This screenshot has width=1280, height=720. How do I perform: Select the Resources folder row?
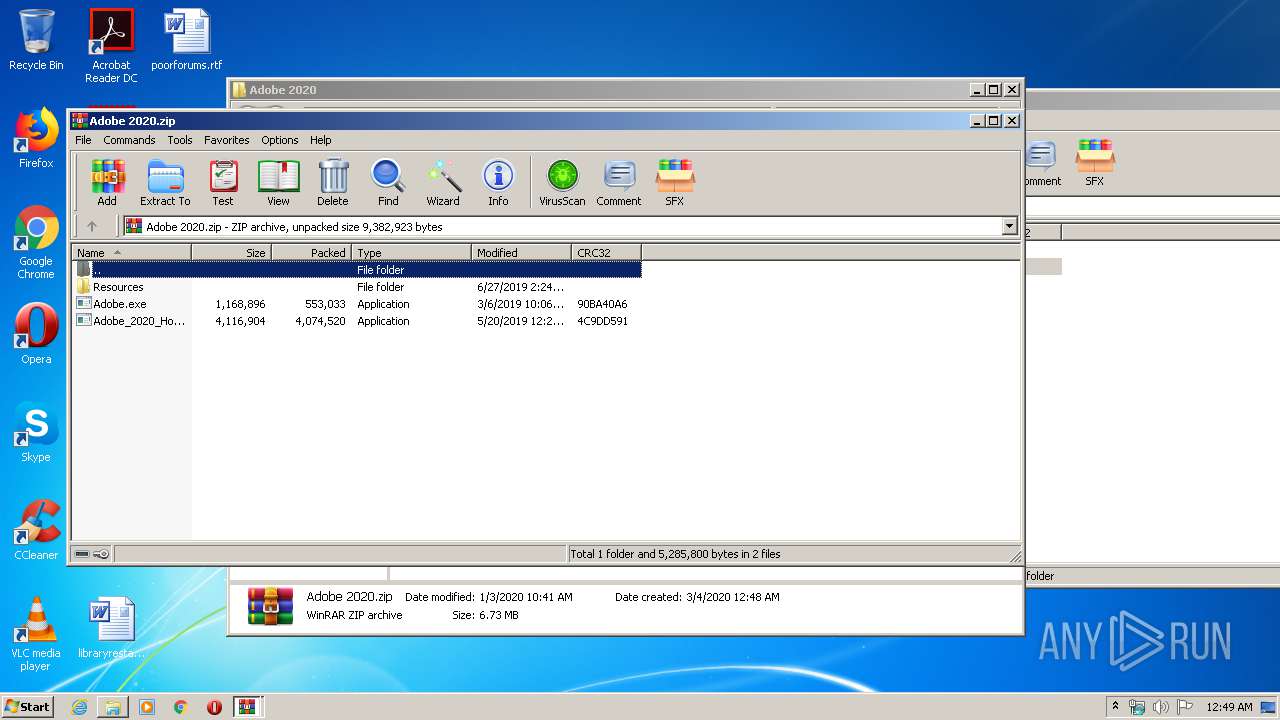click(357, 287)
